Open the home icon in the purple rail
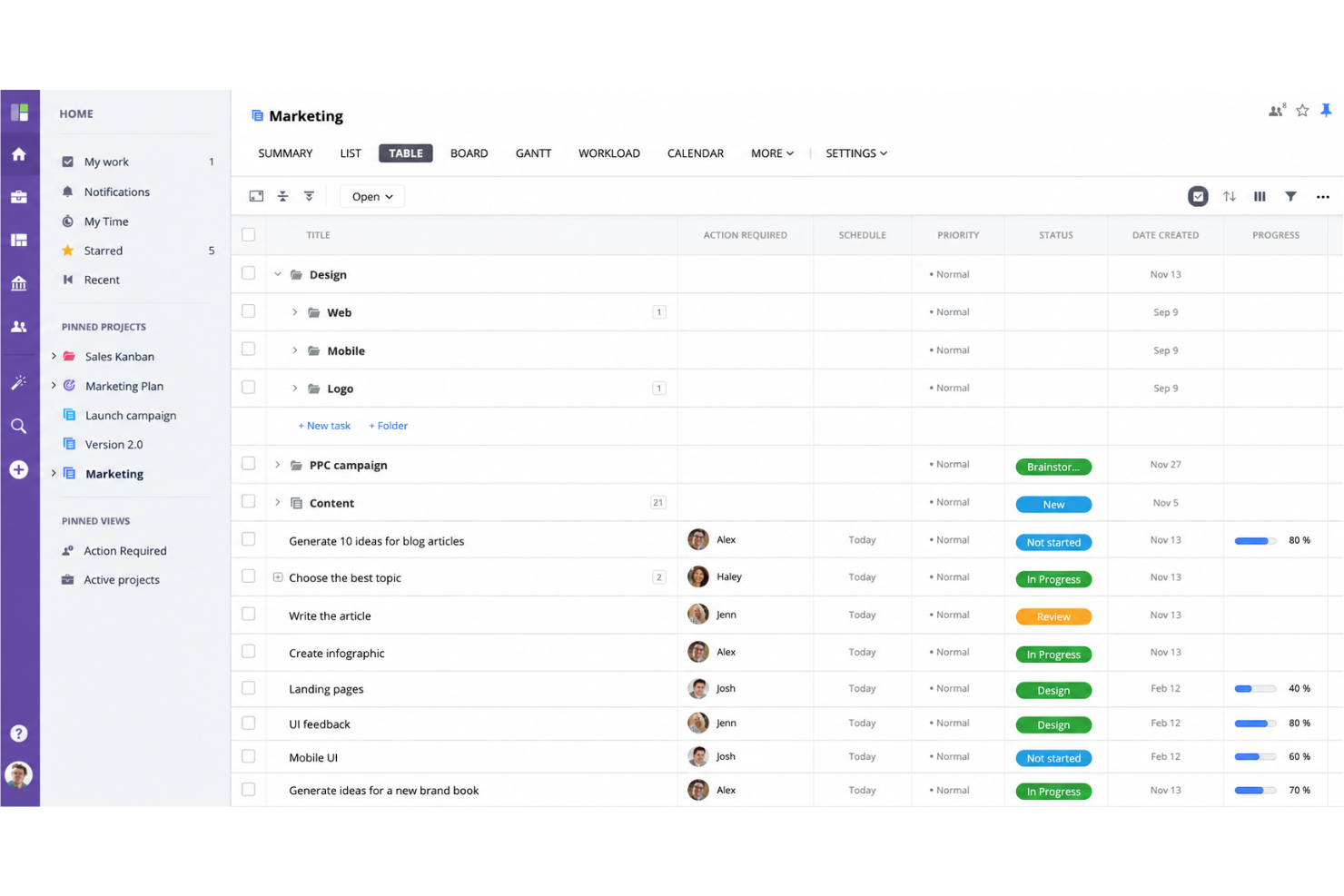This screenshot has height=896, width=1344. [19, 154]
